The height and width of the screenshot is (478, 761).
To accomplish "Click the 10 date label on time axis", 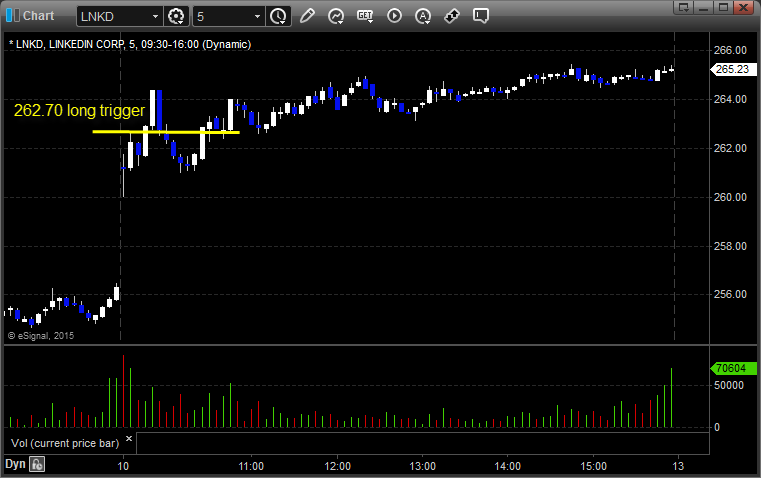I will (123, 466).
